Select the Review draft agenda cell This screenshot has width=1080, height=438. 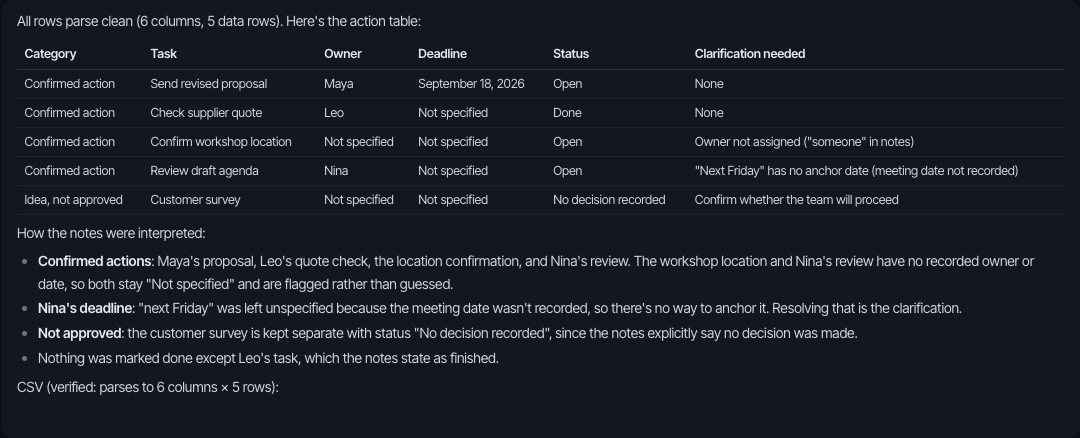(x=204, y=171)
